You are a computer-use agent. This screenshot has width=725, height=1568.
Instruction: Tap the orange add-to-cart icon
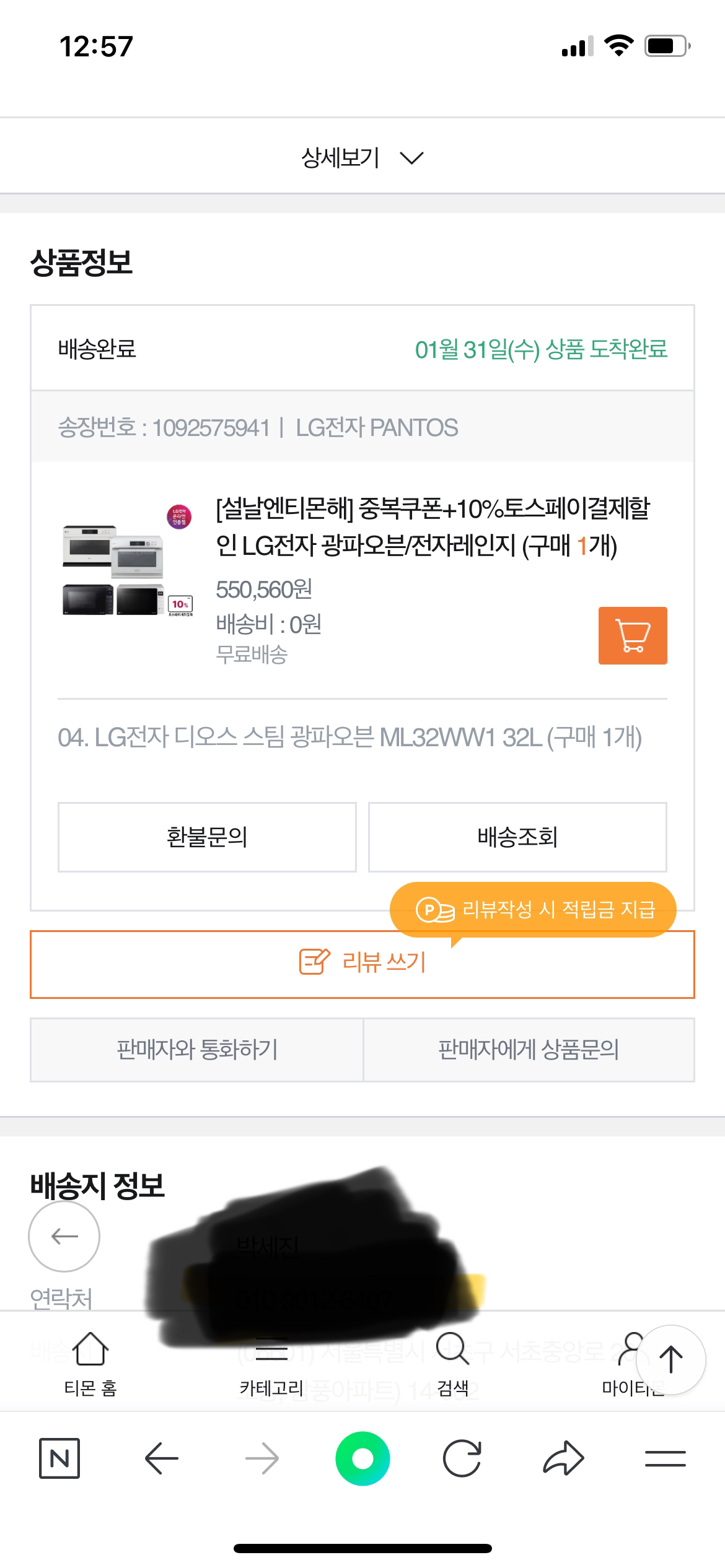[632, 635]
